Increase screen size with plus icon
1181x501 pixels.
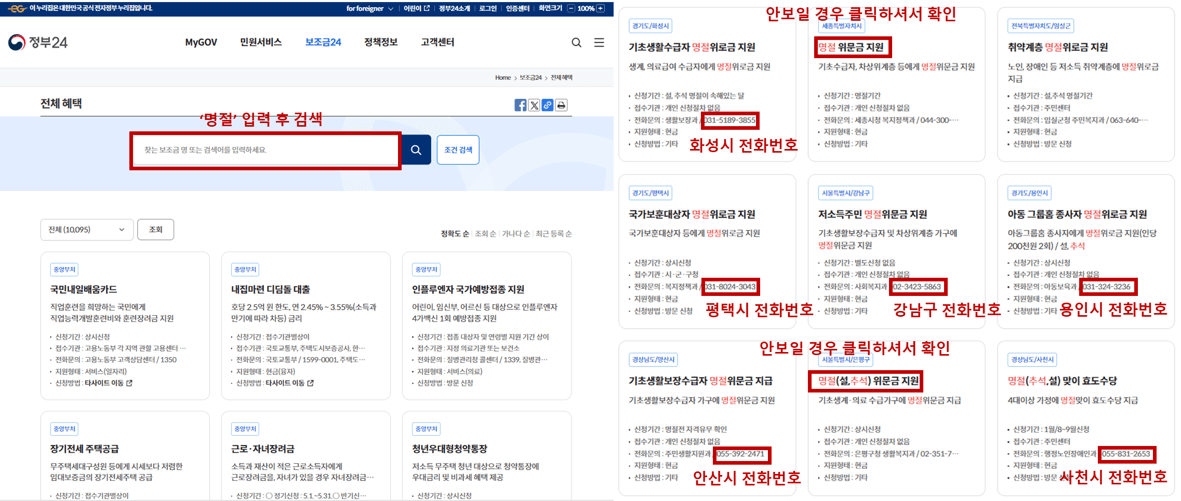pyautogui.click(x=600, y=8)
